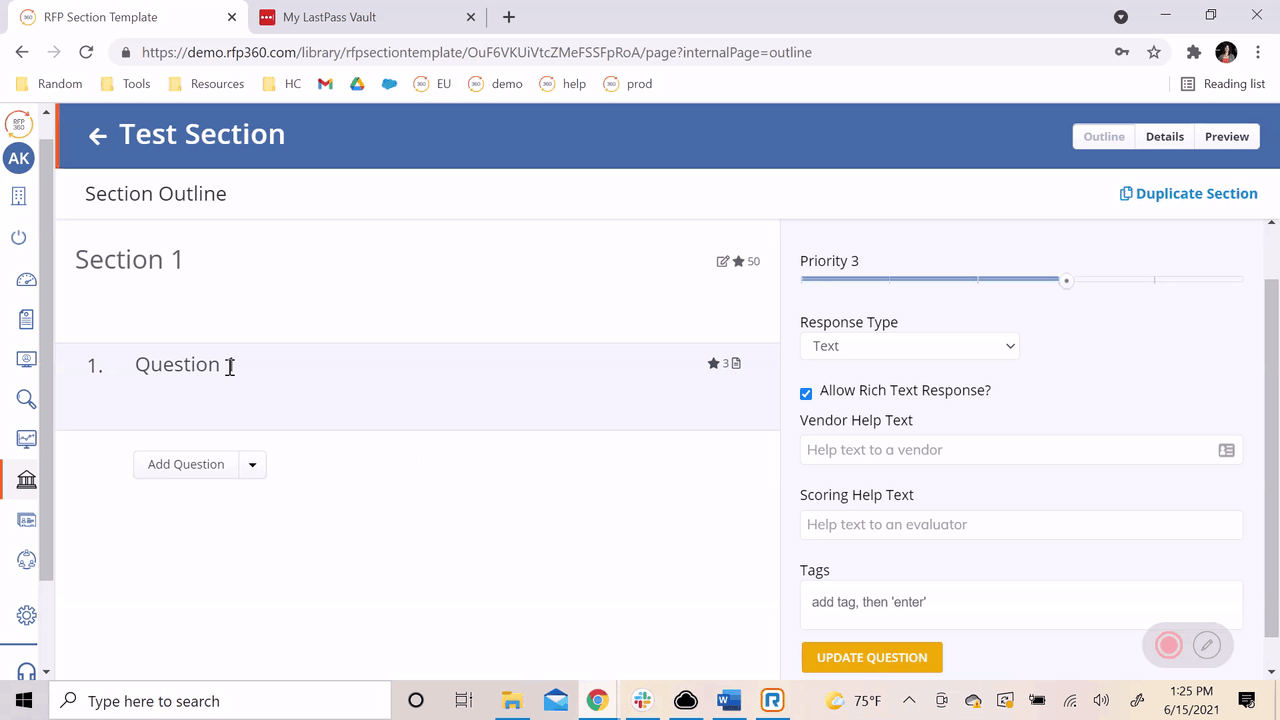Switch to the Preview tab
Screen dimensions: 1280x720
click(1226, 137)
